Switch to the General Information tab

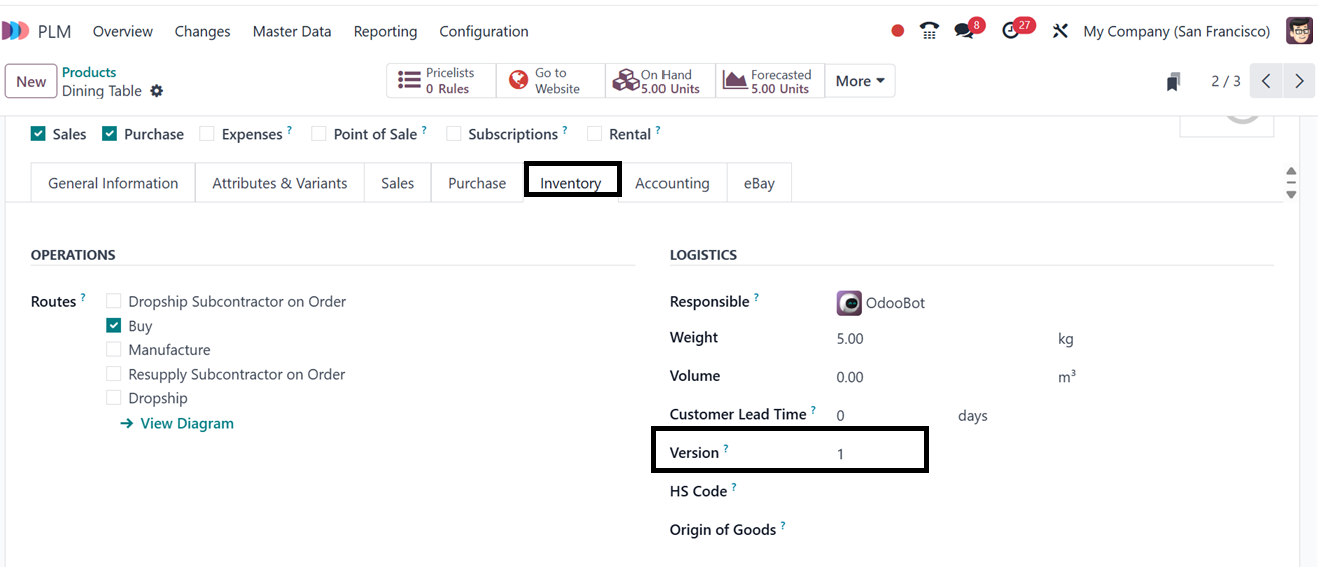(113, 183)
